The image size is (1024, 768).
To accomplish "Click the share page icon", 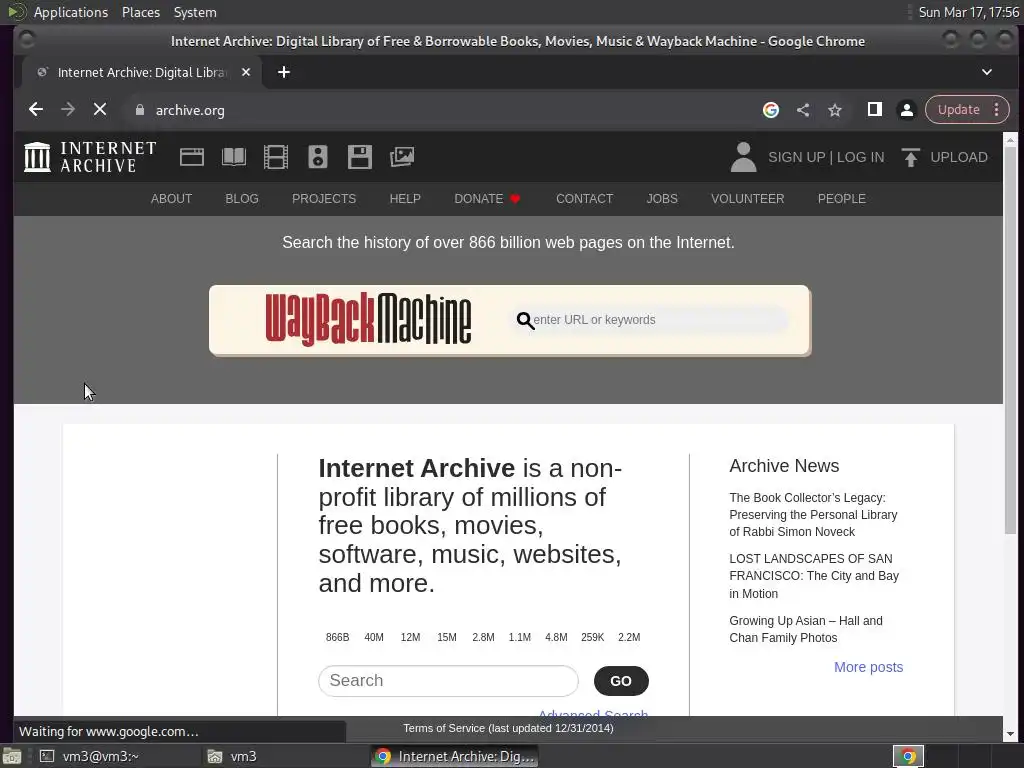I will tap(803, 110).
